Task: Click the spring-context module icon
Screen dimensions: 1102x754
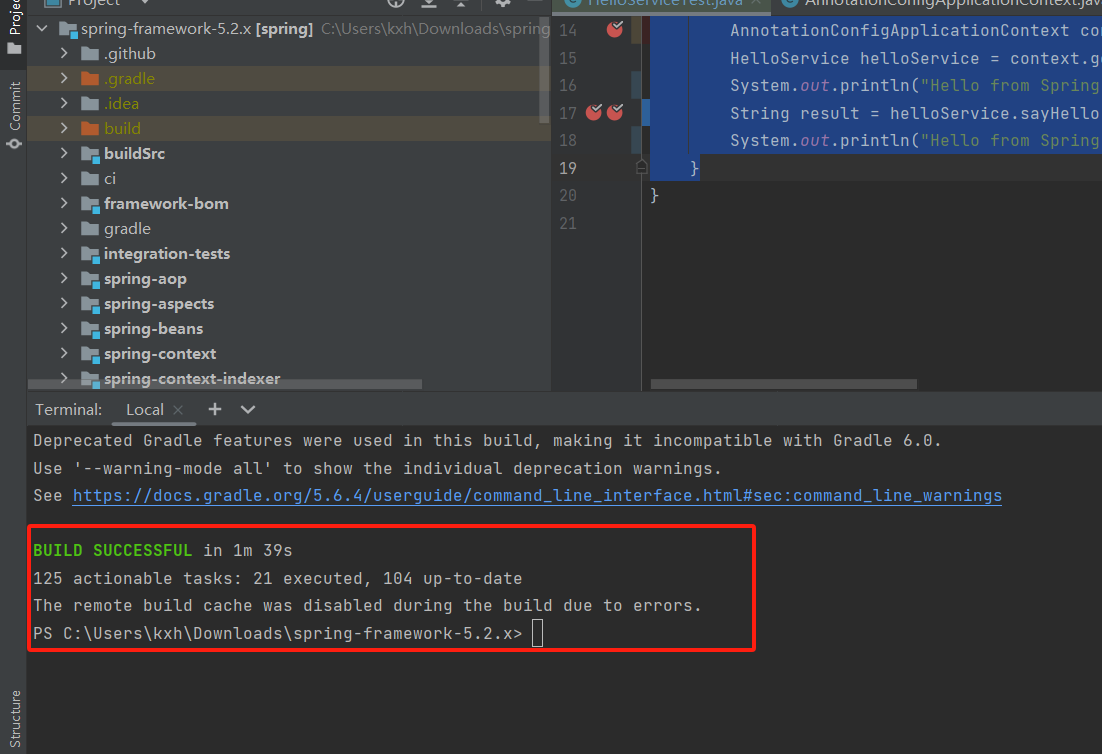Action: point(90,354)
